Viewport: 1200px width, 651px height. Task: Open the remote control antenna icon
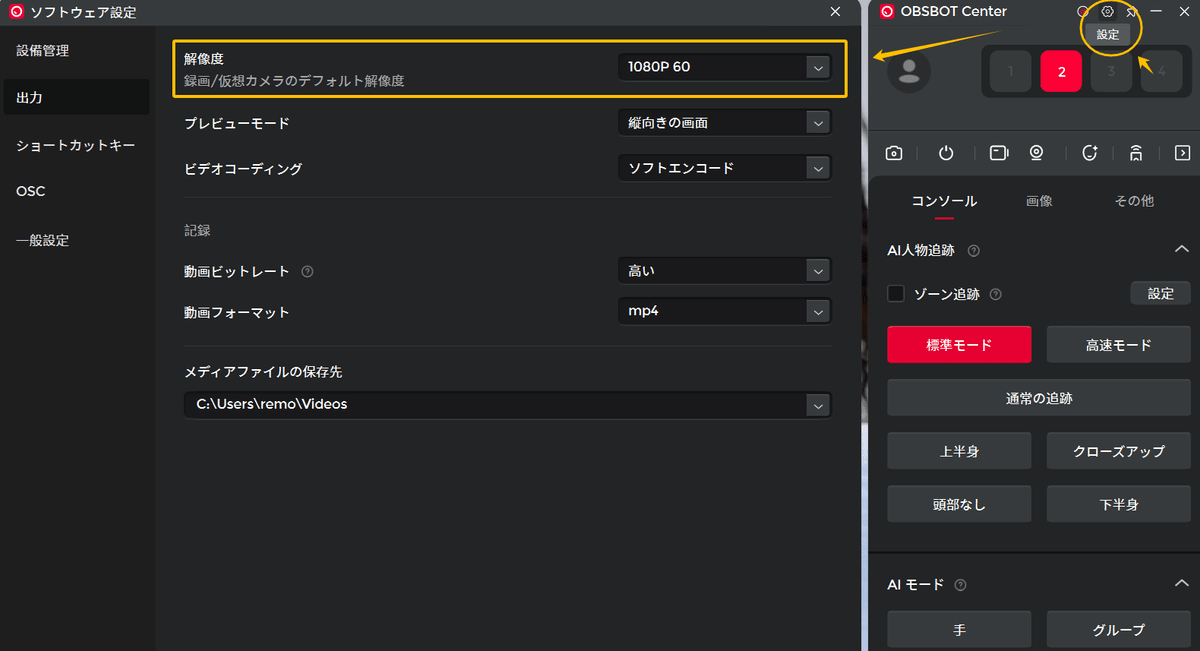pos(1135,152)
